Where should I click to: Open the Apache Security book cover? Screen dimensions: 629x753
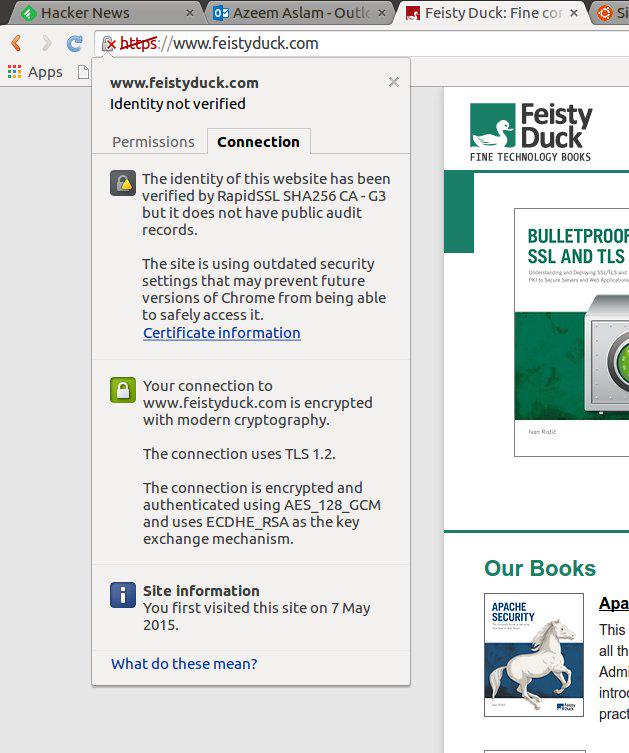(534, 655)
